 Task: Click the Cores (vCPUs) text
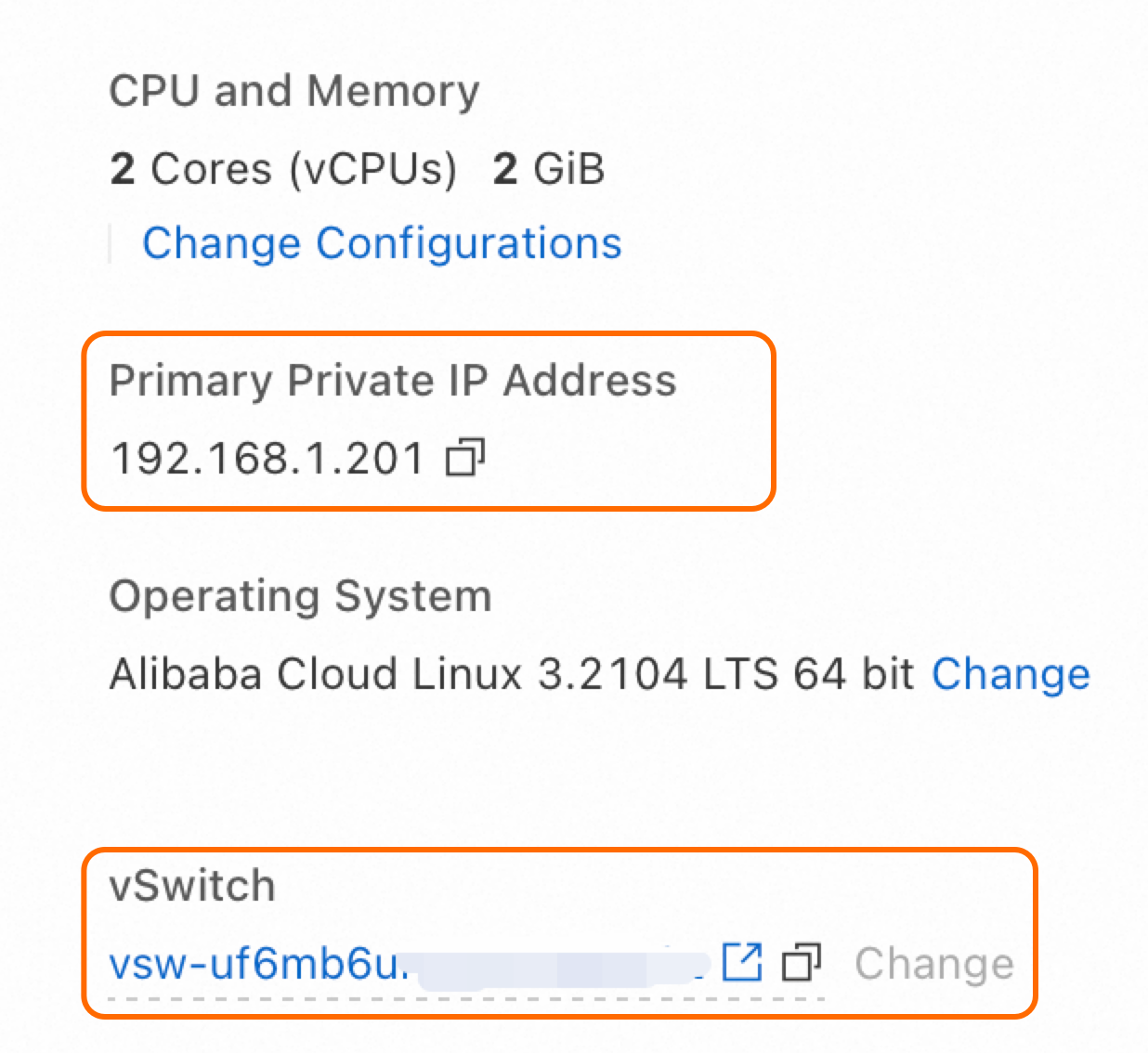pyautogui.click(x=304, y=169)
